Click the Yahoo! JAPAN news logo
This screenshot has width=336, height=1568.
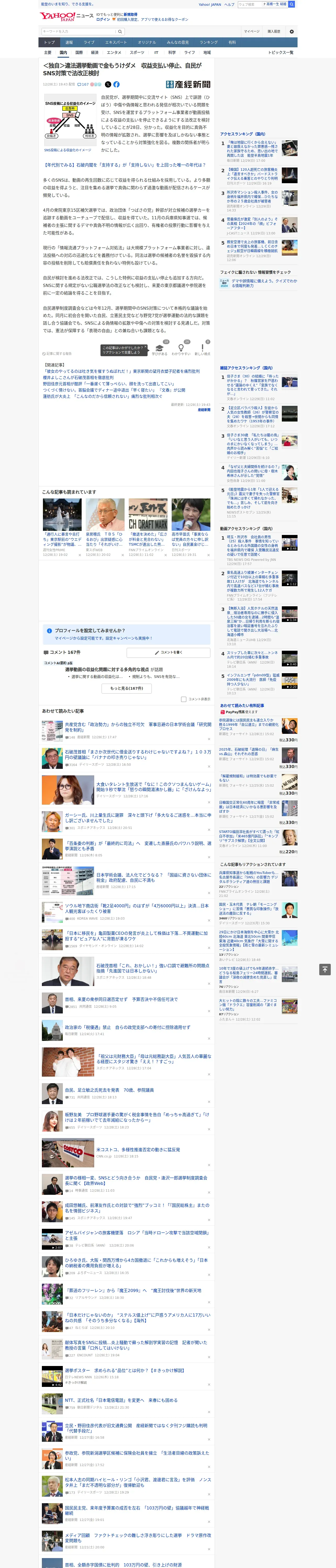[x=66, y=16]
